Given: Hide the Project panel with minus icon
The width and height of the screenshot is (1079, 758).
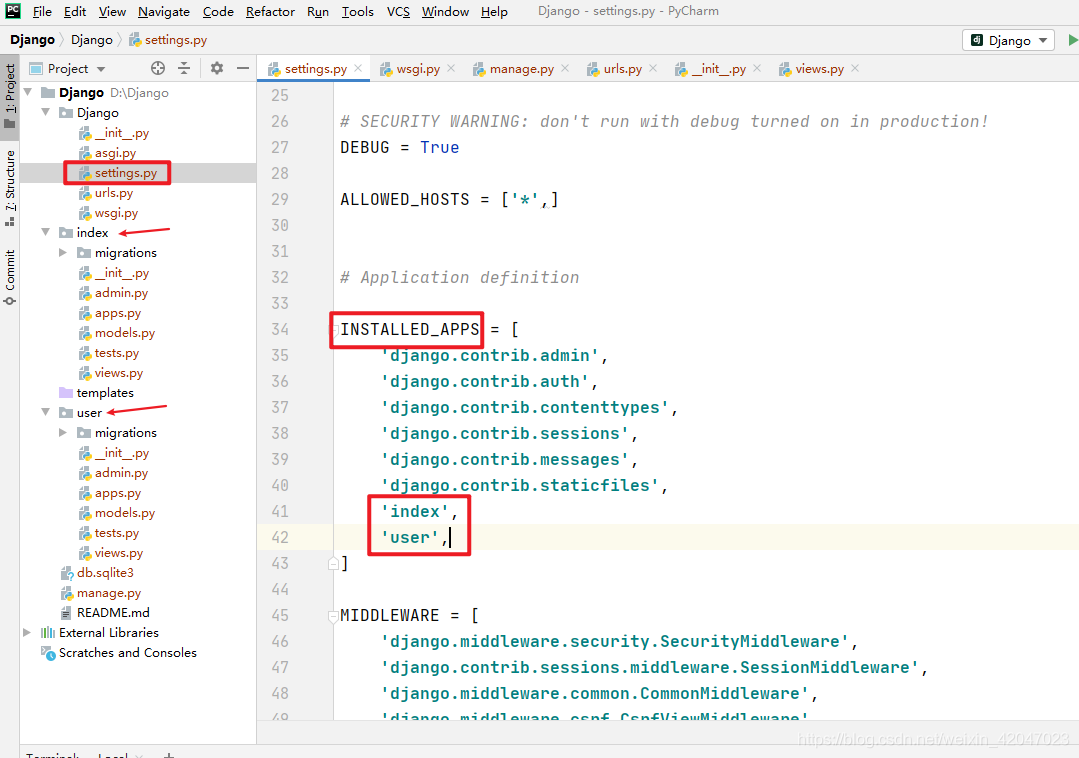Looking at the screenshot, I should point(242,68).
